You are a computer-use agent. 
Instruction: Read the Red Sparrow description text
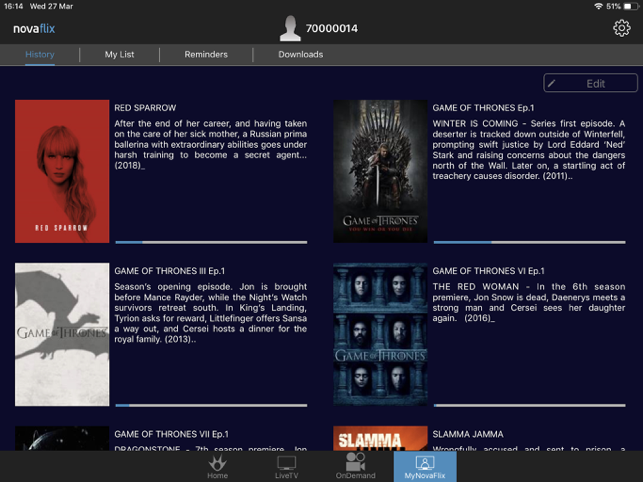coord(210,144)
